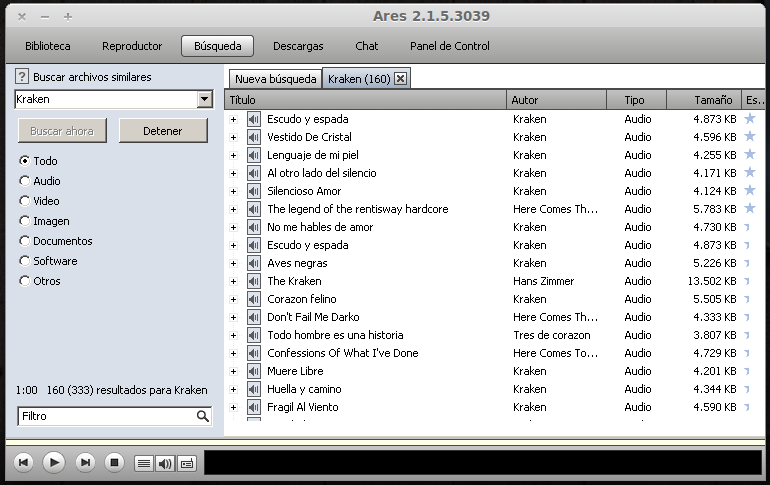Image resolution: width=770 pixels, height=485 pixels.
Task: Click the black player progress display
Action: tap(483, 463)
